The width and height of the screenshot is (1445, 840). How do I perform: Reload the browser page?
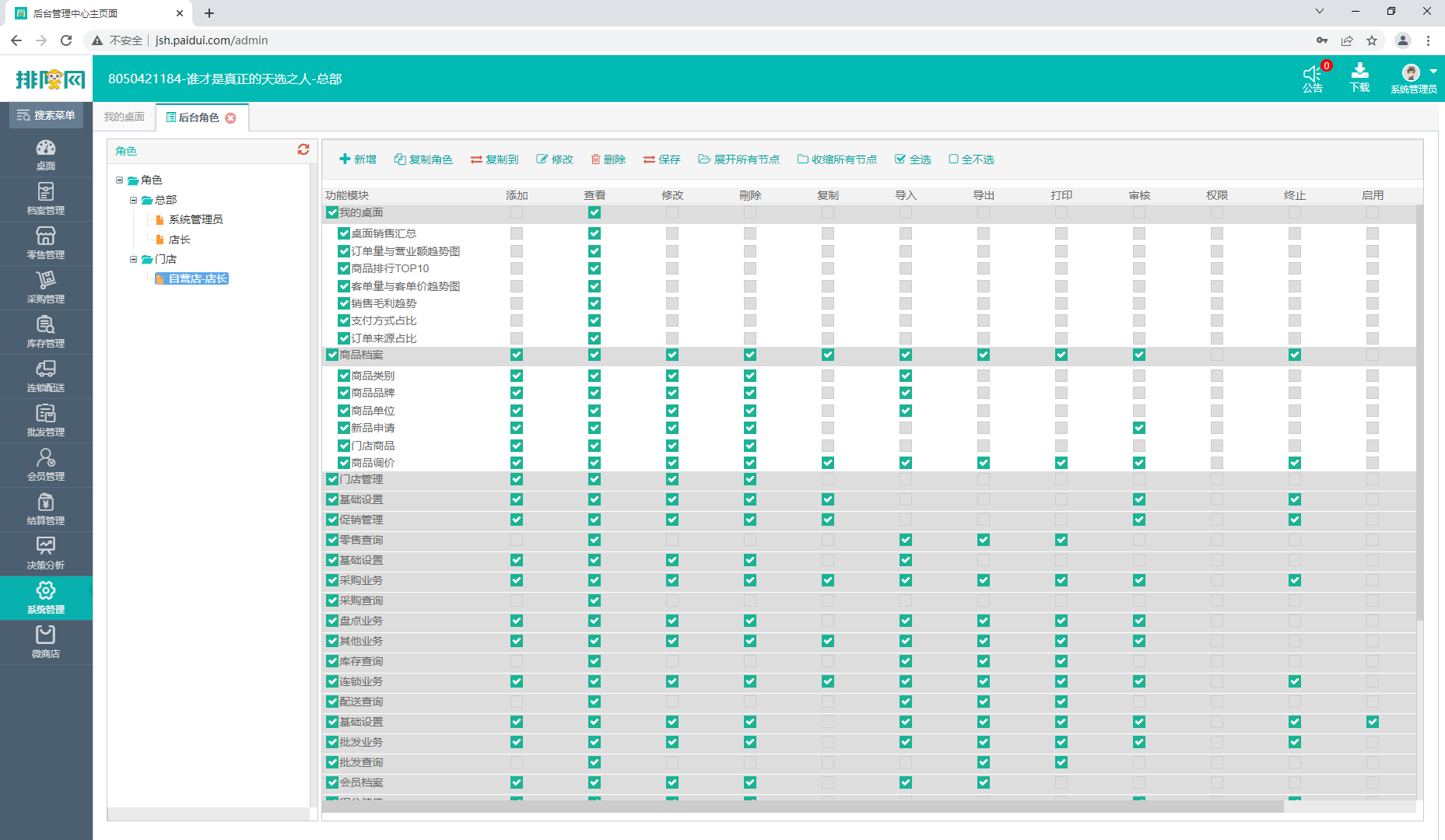(66, 40)
